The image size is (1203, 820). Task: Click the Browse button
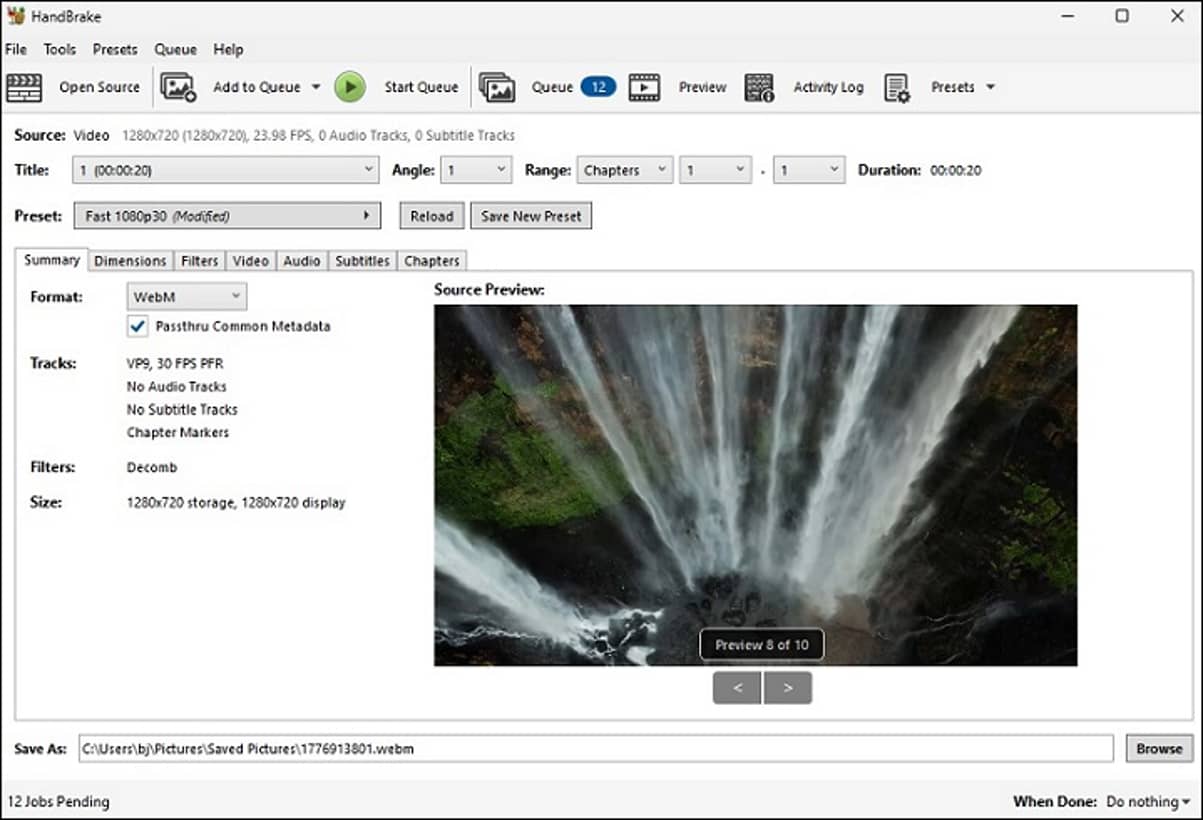click(1159, 748)
